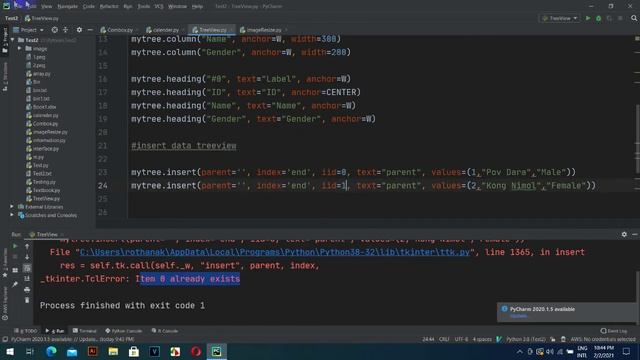
Task: Clear Run console with trash icon
Action: (27, 300)
